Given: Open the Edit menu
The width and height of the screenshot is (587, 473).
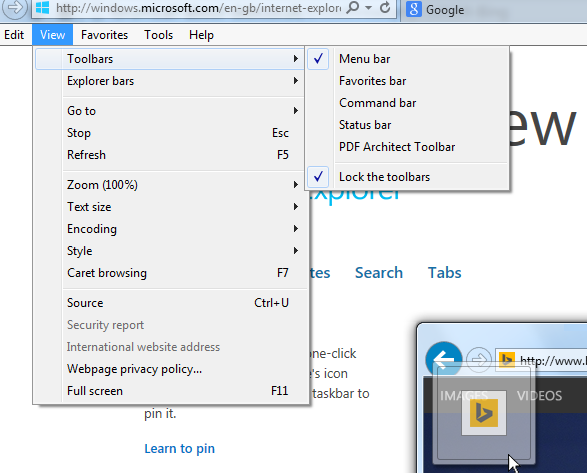Looking at the screenshot, I should click(14, 35).
